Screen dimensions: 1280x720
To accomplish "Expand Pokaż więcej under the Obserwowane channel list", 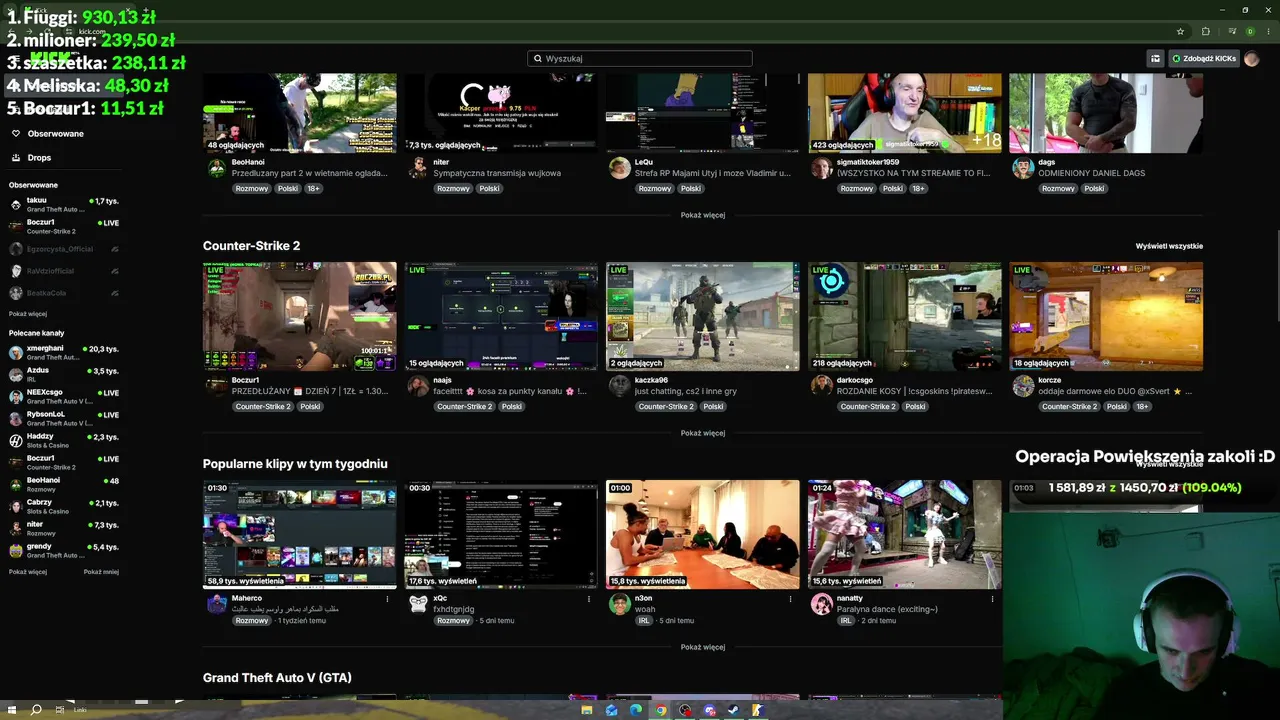I will pos(28,314).
